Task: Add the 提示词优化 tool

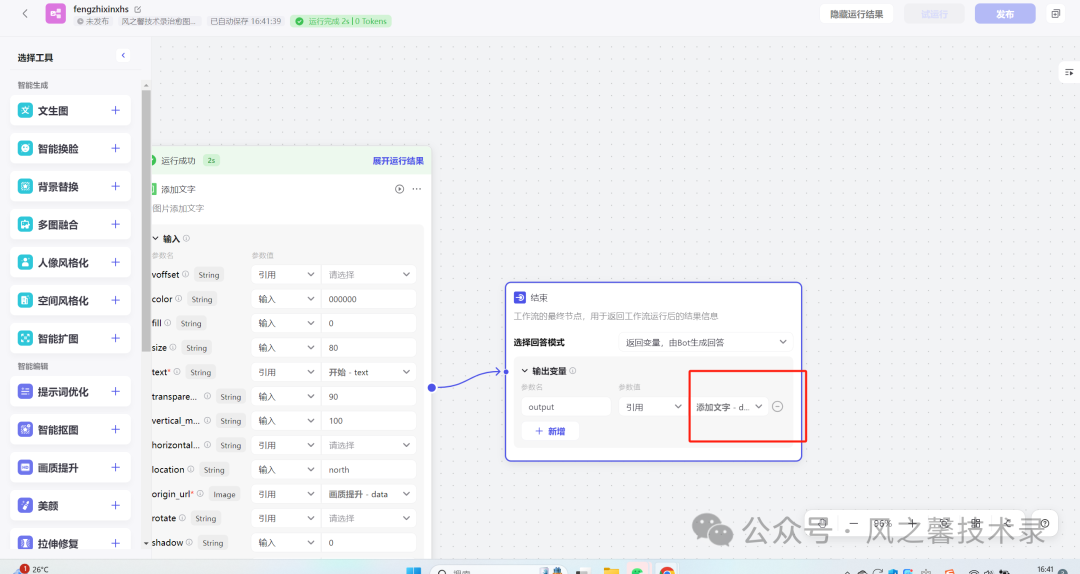Action: click(116, 391)
